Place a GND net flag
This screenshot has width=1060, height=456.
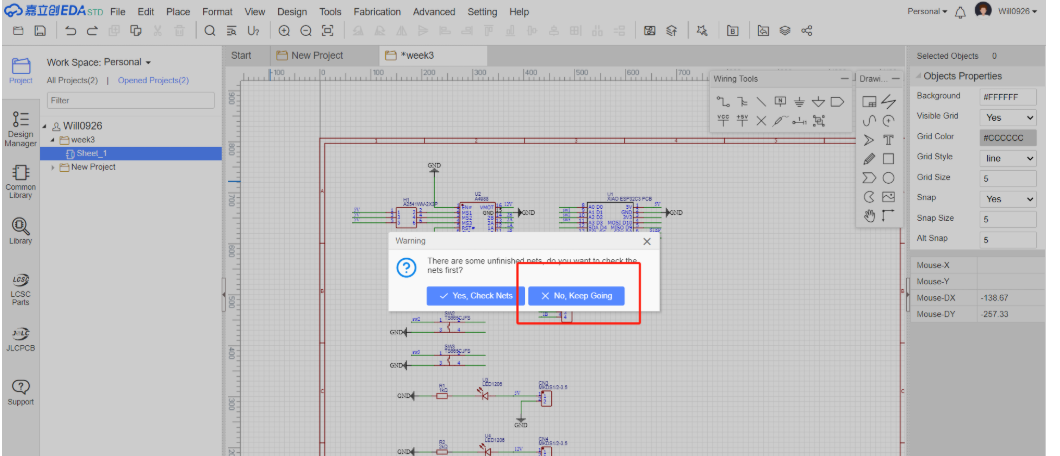[799, 102]
